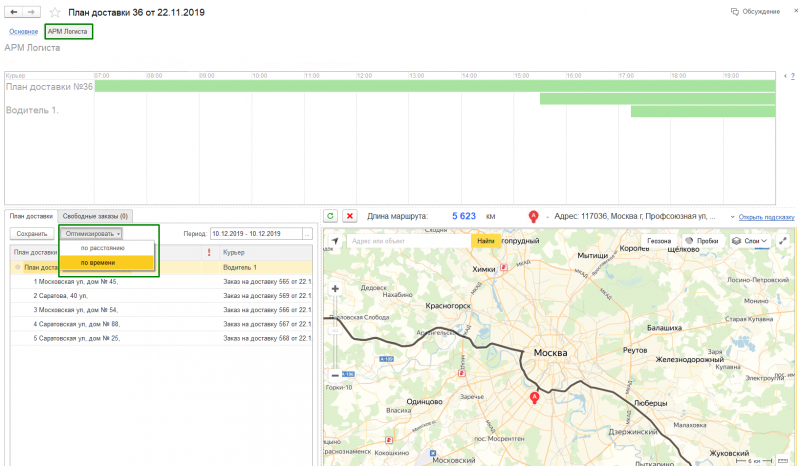
Task: Mark document as favorite with star
Action: 55,12
